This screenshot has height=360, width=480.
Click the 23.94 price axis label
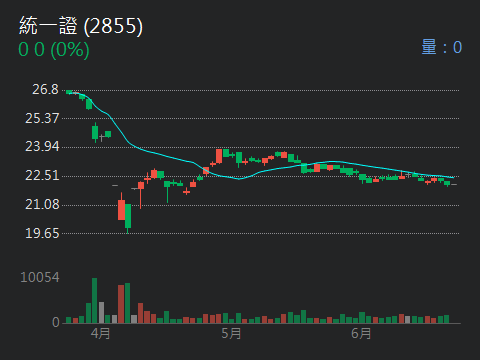[x=42, y=146]
